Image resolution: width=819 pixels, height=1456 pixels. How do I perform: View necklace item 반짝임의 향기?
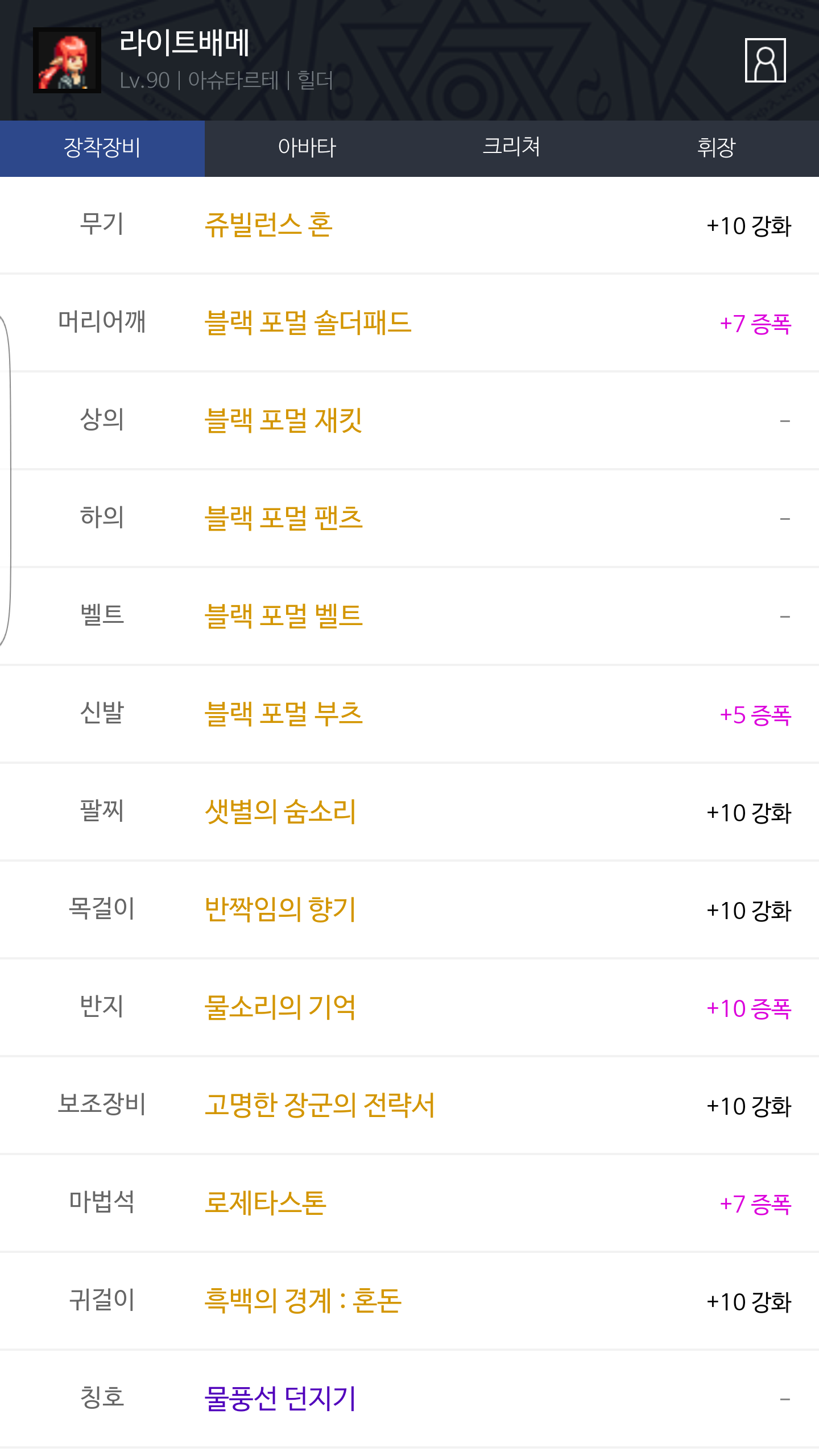tap(280, 910)
